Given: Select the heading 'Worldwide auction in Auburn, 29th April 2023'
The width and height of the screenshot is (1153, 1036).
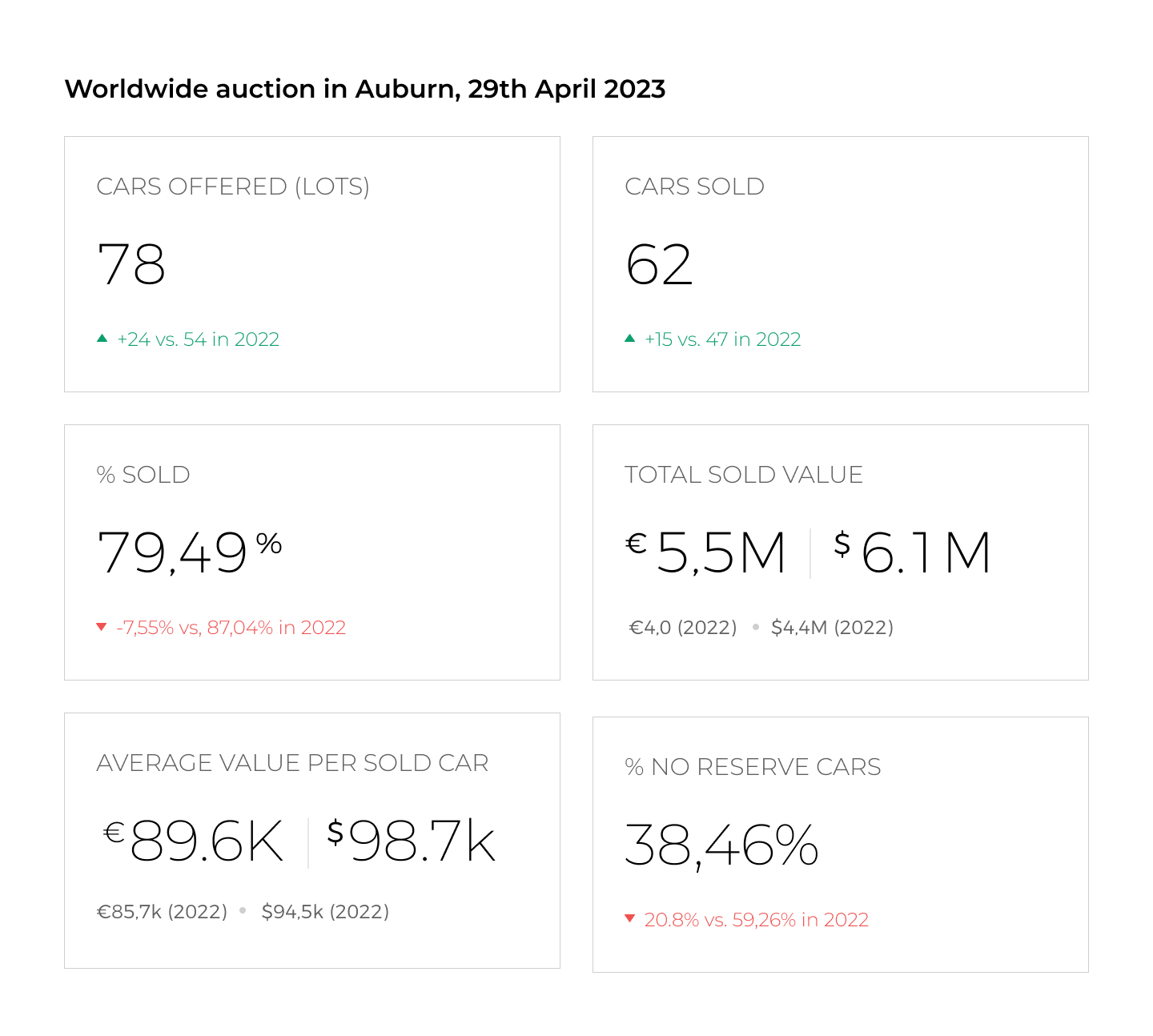Looking at the screenshot, I should [365, 89].
